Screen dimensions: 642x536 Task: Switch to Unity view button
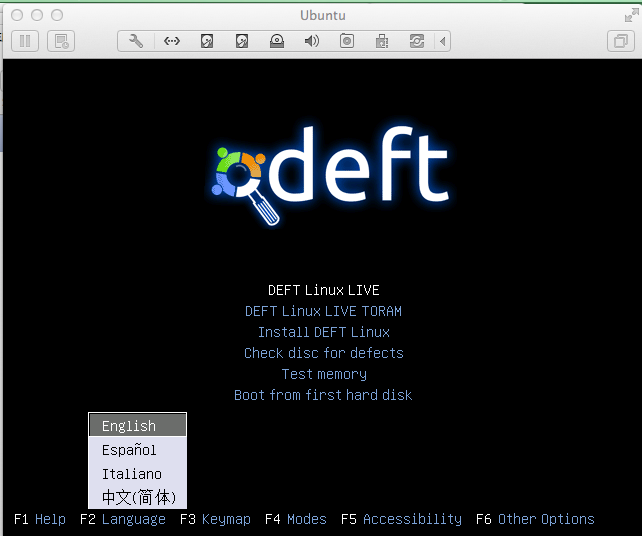click(x=621, y=41)
